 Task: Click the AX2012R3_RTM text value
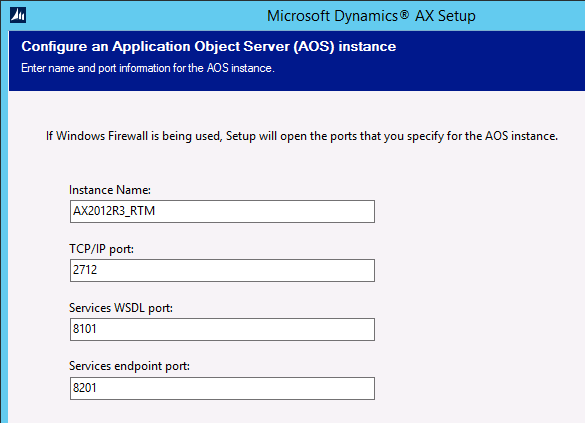114,211
